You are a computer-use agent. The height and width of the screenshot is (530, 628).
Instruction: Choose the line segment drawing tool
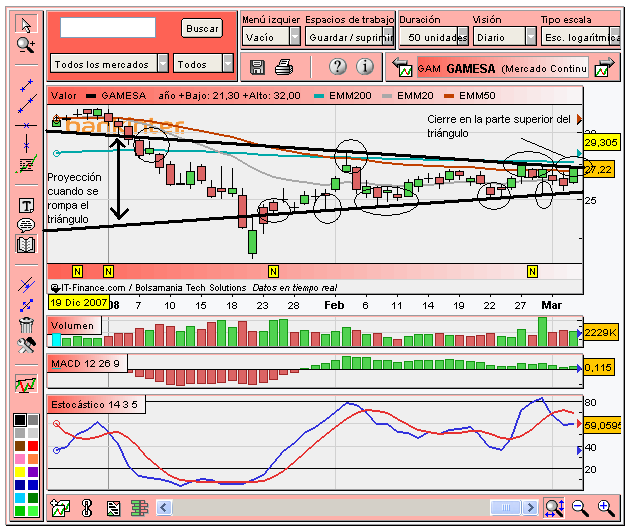click(x=26, y=85)
